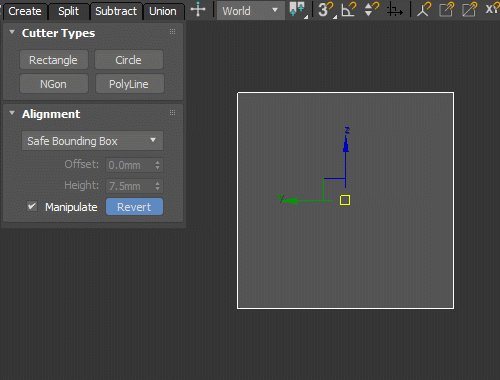Viewport: 500px width, 380px height.
Task: Choose the PolyLine cutter type
Action: pos(129,84)
